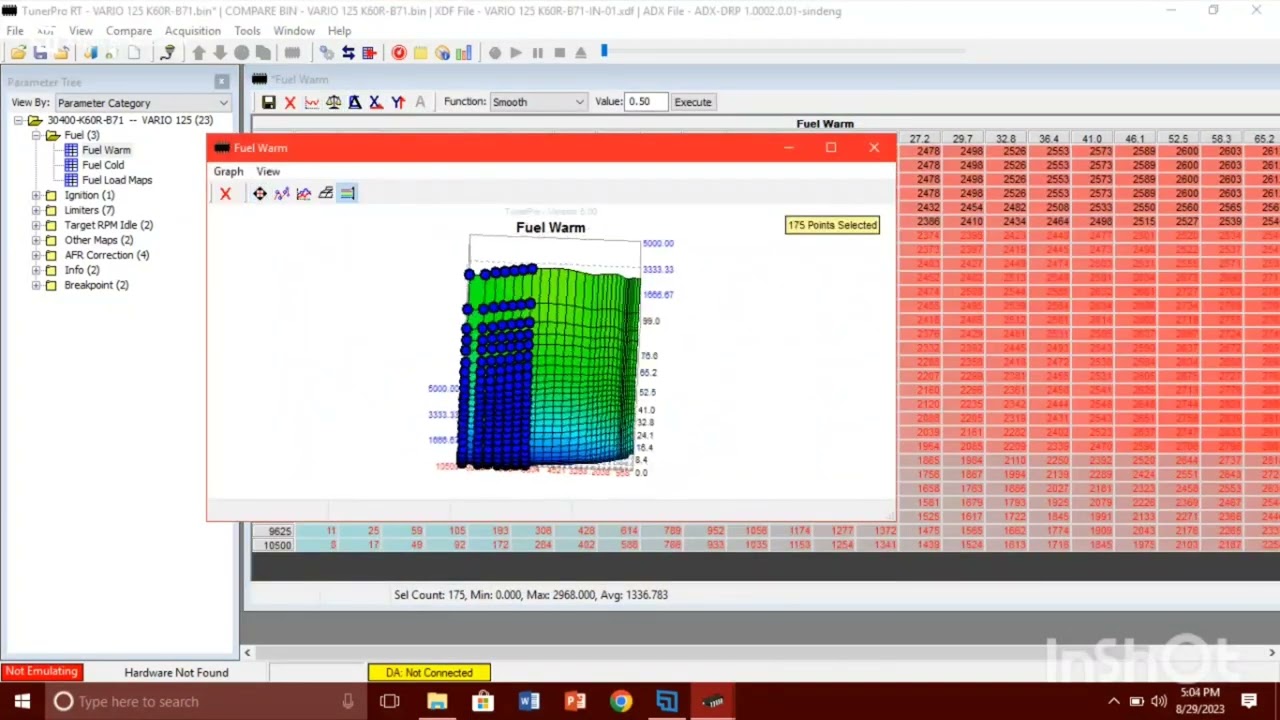Open File Explorer from taskbar
This screenshot has height=720, width=1280.
[x=437, y=701]
